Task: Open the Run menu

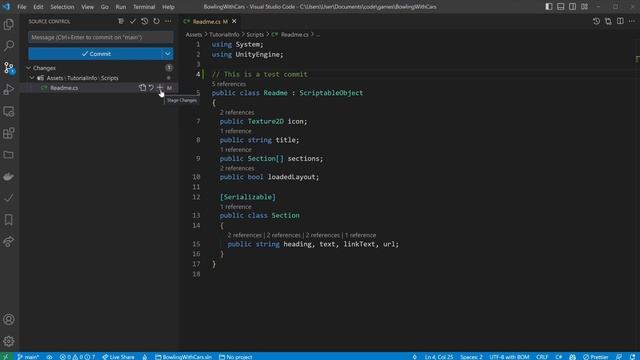Action: point(121,7)
